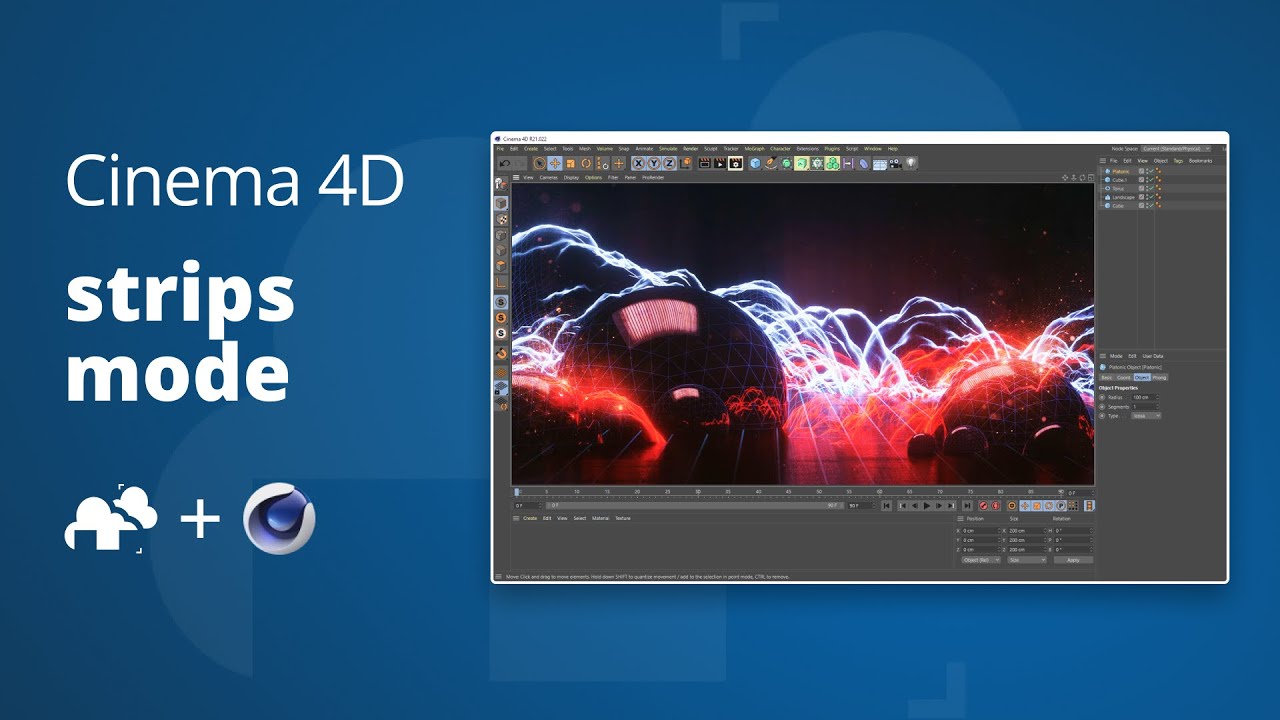Screen dimensions: 1280x720
Task: Click the Render View clapperboard icon
Action: click(704, 163)
